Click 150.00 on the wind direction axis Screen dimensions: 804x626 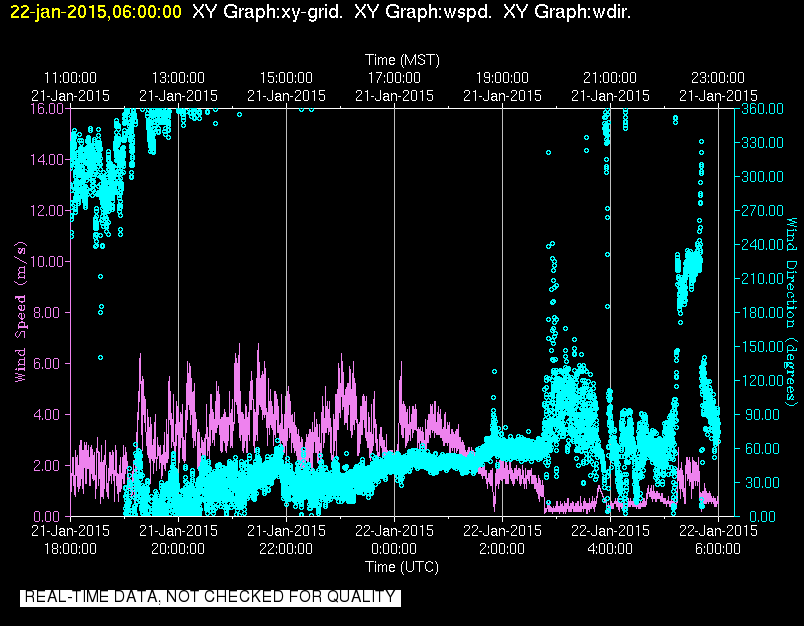762,347
